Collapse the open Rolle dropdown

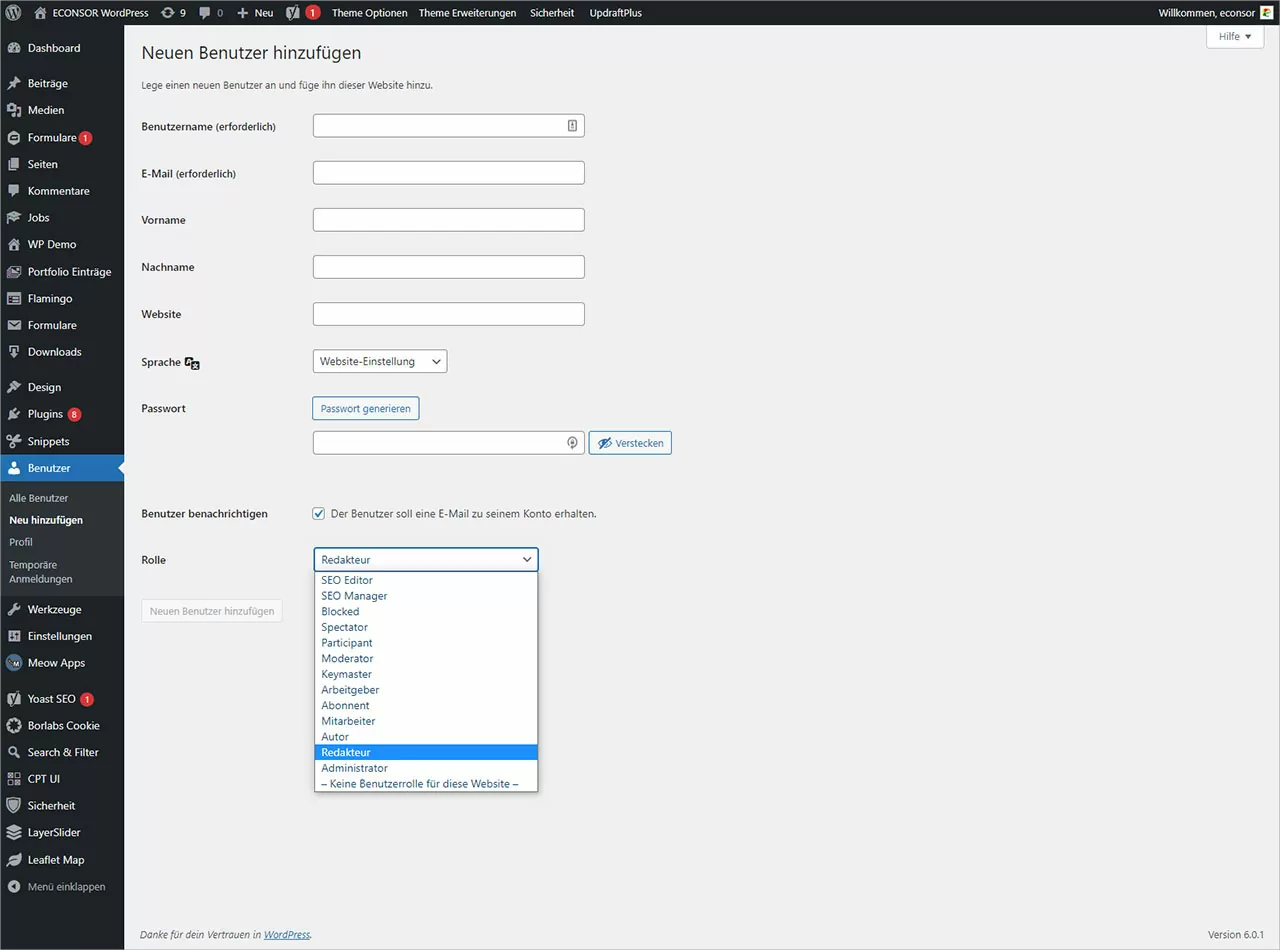click(x=425, y=559)
